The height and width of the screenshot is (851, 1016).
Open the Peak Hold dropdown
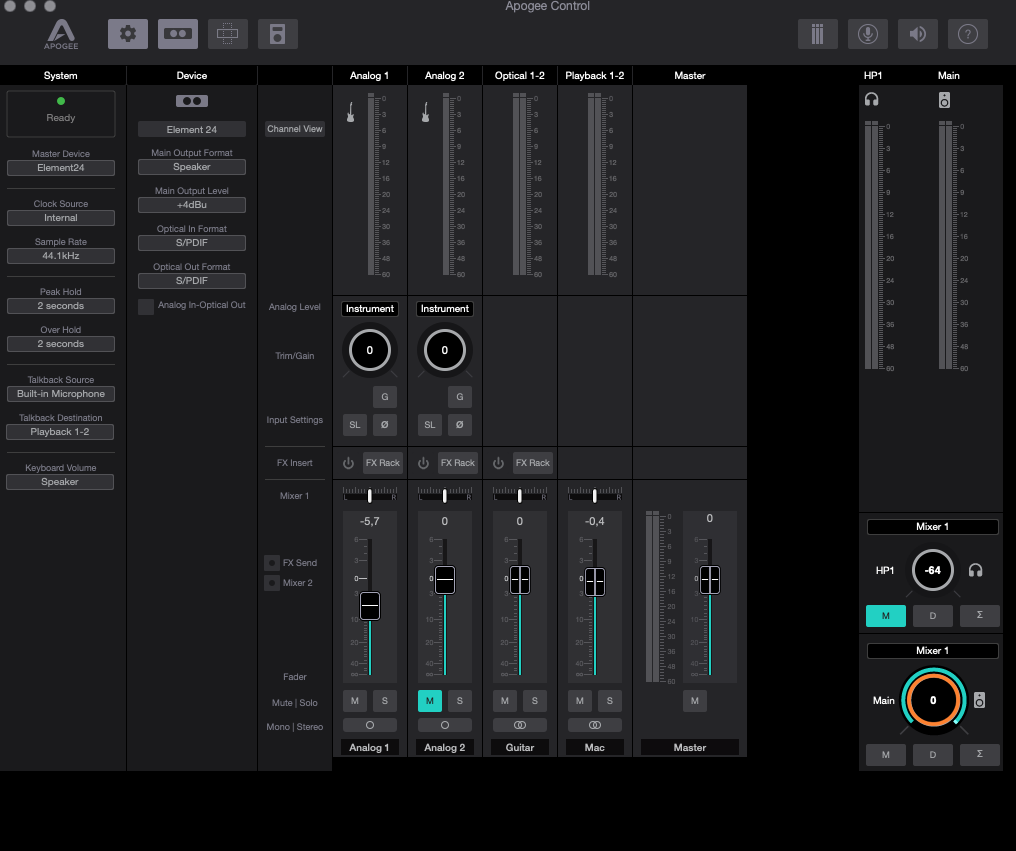pos(61,306)
